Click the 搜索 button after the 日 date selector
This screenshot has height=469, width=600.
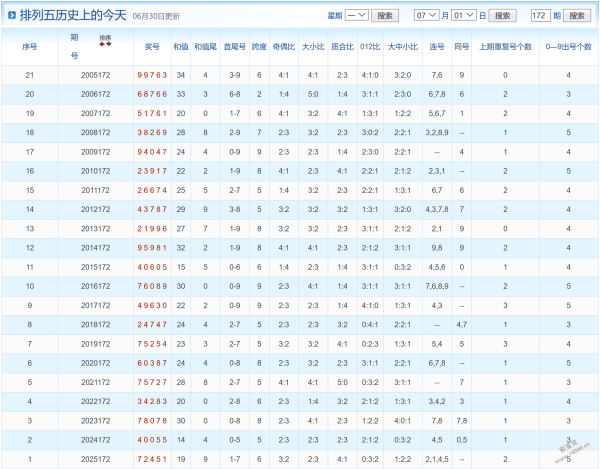click(502, 16)
